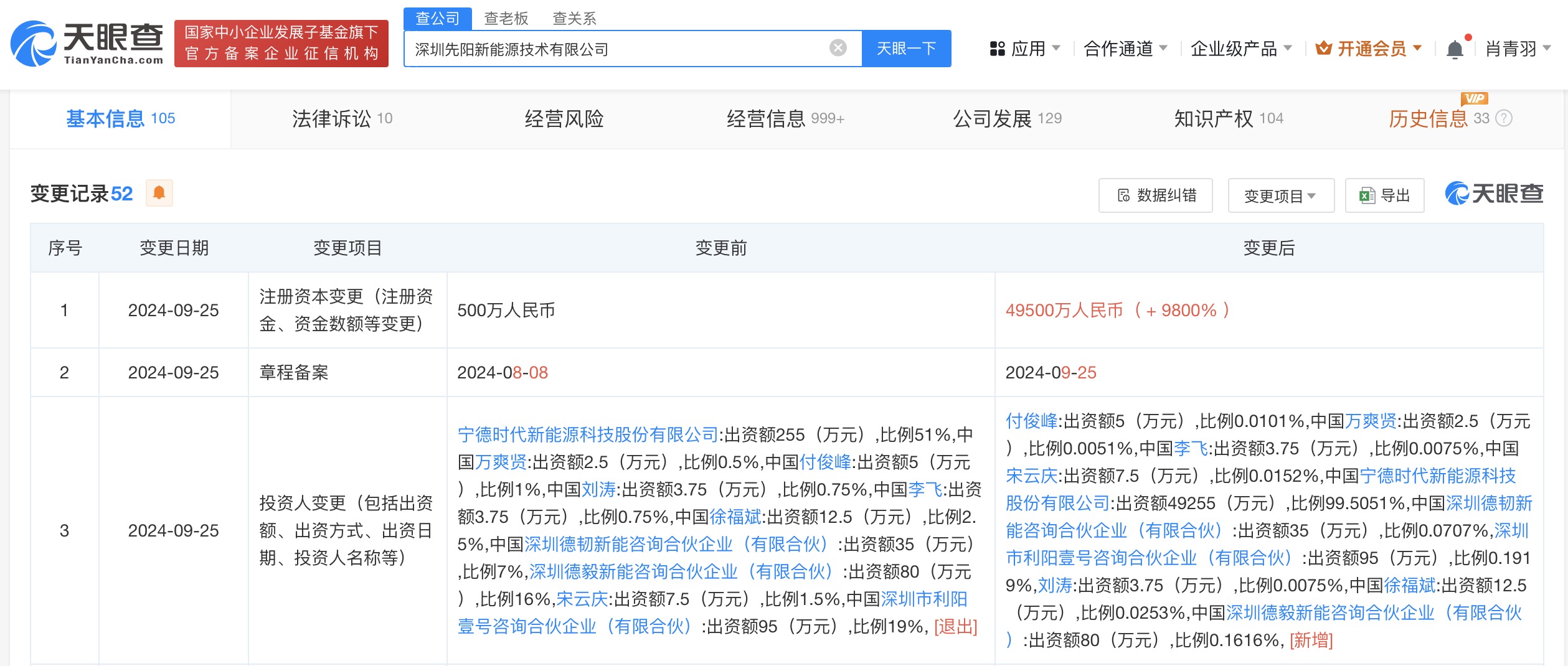Open 刘涛 link in 变更后 column

click(x=1056, y=585)
